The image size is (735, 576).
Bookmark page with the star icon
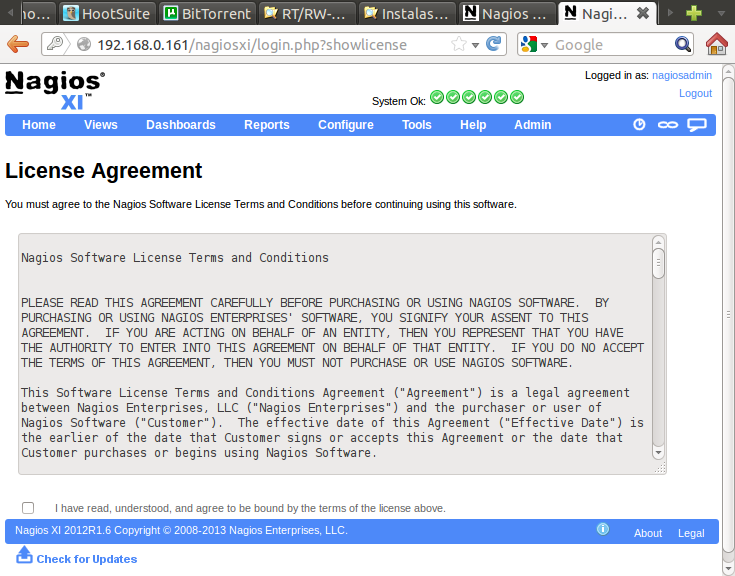[458, 45]
